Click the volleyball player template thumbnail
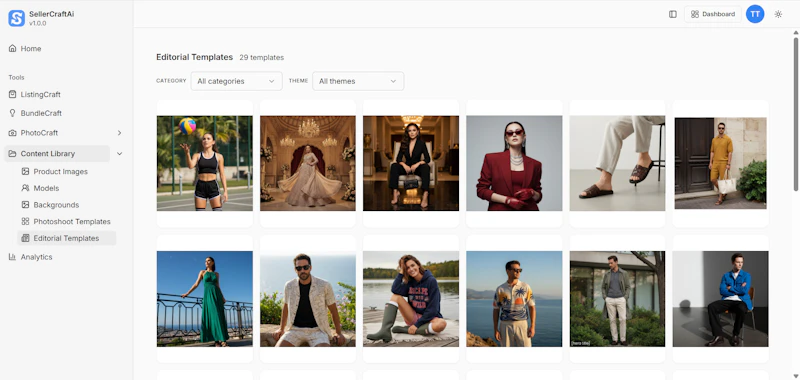 point(205,163)
